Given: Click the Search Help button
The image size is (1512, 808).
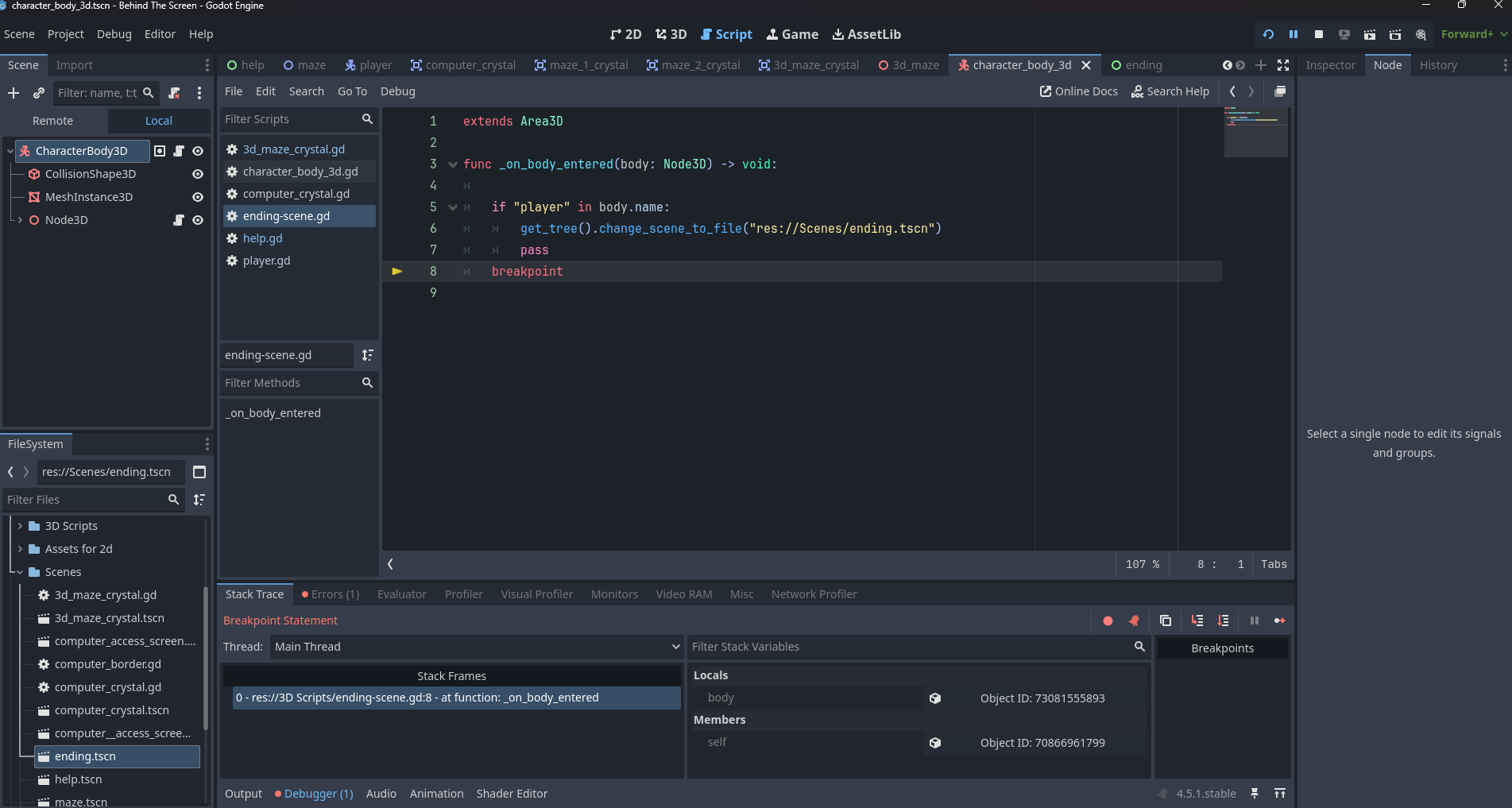Looking at the screenshot, I should 1170,91.
